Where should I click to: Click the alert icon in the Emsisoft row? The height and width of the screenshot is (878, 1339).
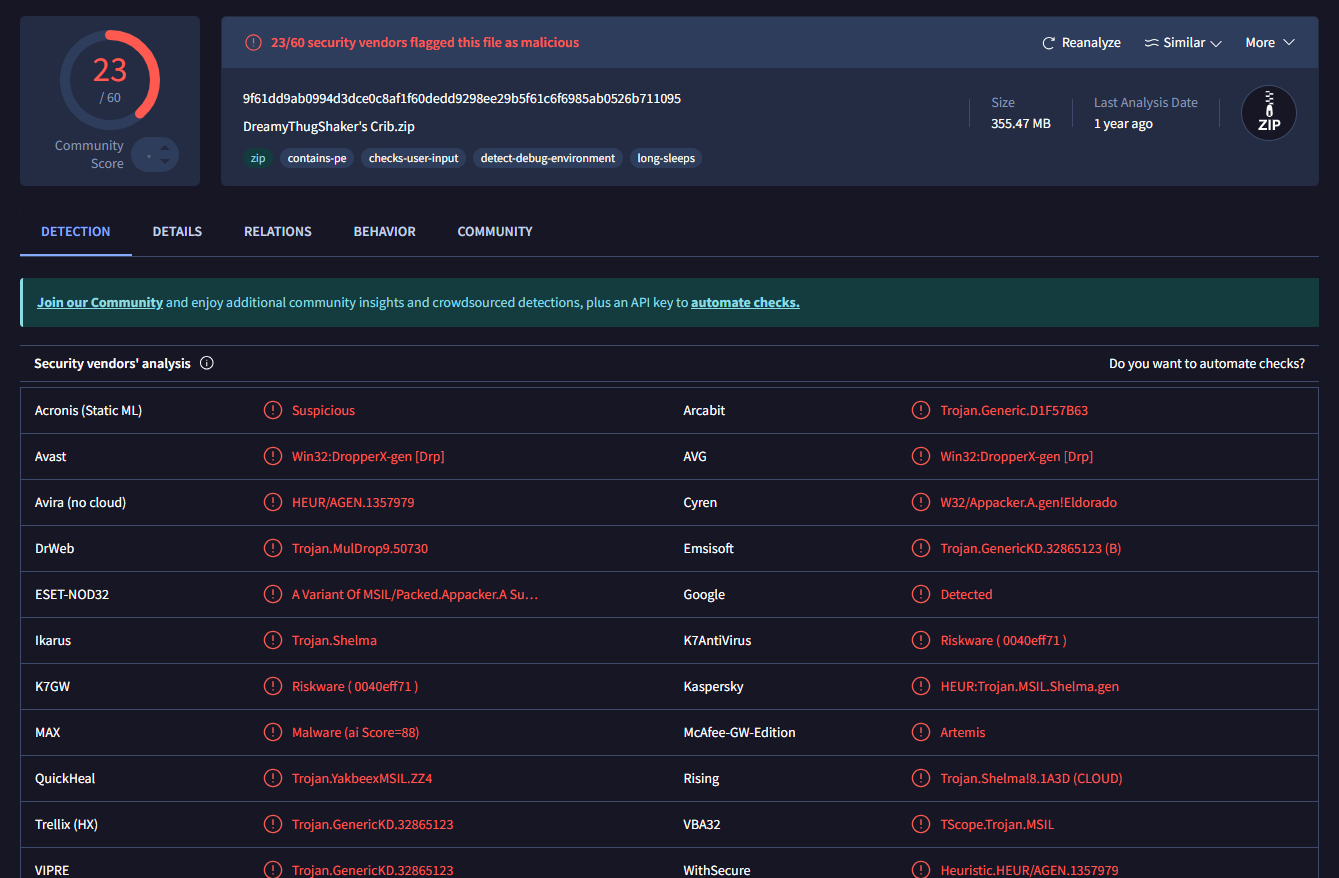click(921, 548)
